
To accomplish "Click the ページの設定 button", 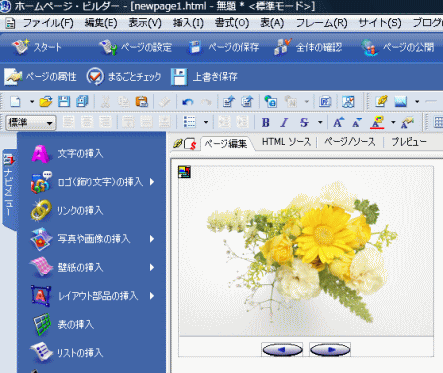I will (135, 47).
